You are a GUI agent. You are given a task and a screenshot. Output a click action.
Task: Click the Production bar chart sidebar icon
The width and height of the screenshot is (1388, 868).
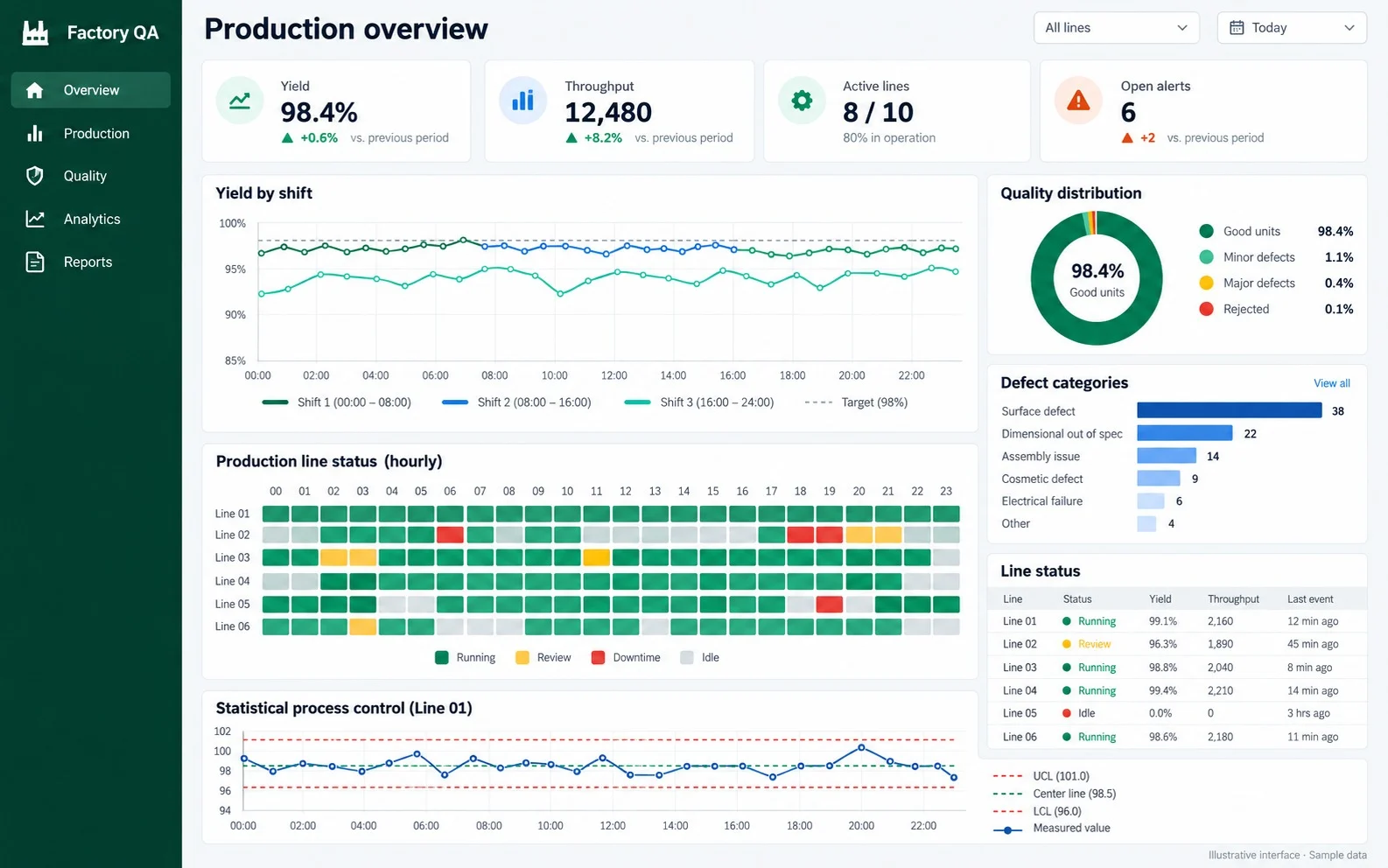click(x=35, y=133)
